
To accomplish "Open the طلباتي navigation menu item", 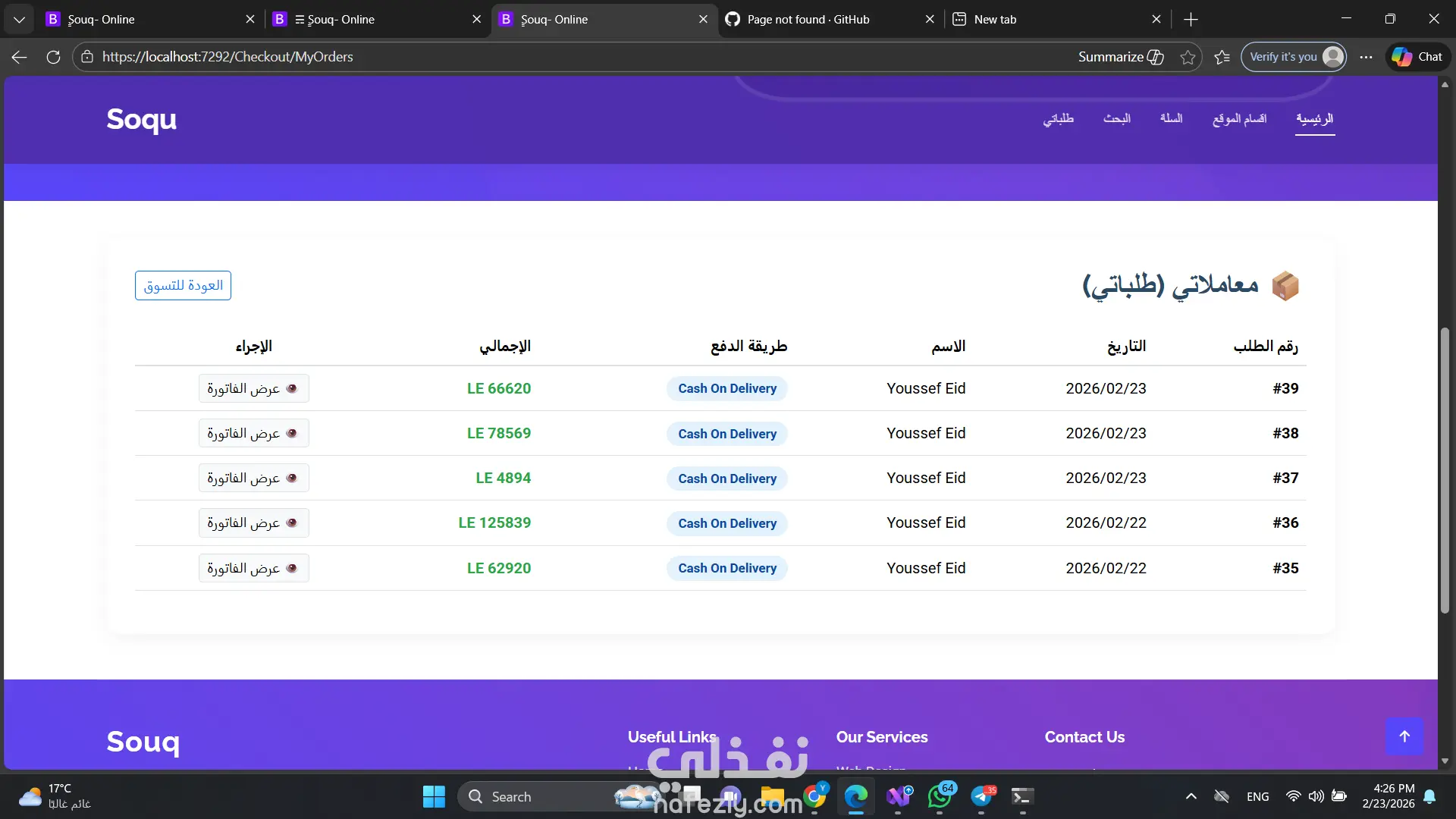I will coord(1058,118).
